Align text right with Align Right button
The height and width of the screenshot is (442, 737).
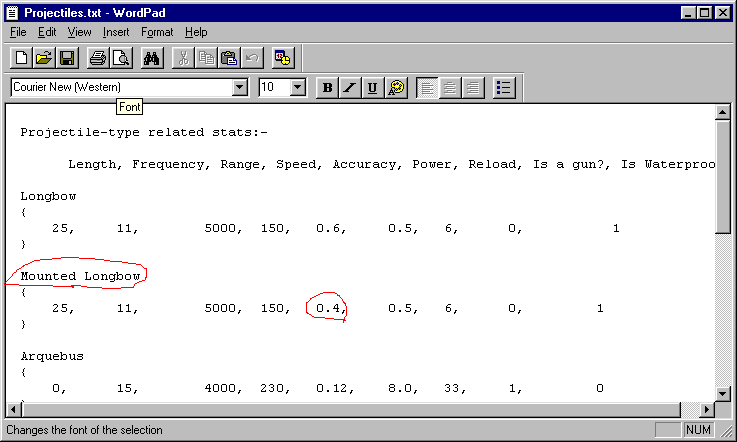tap(473, 87)
